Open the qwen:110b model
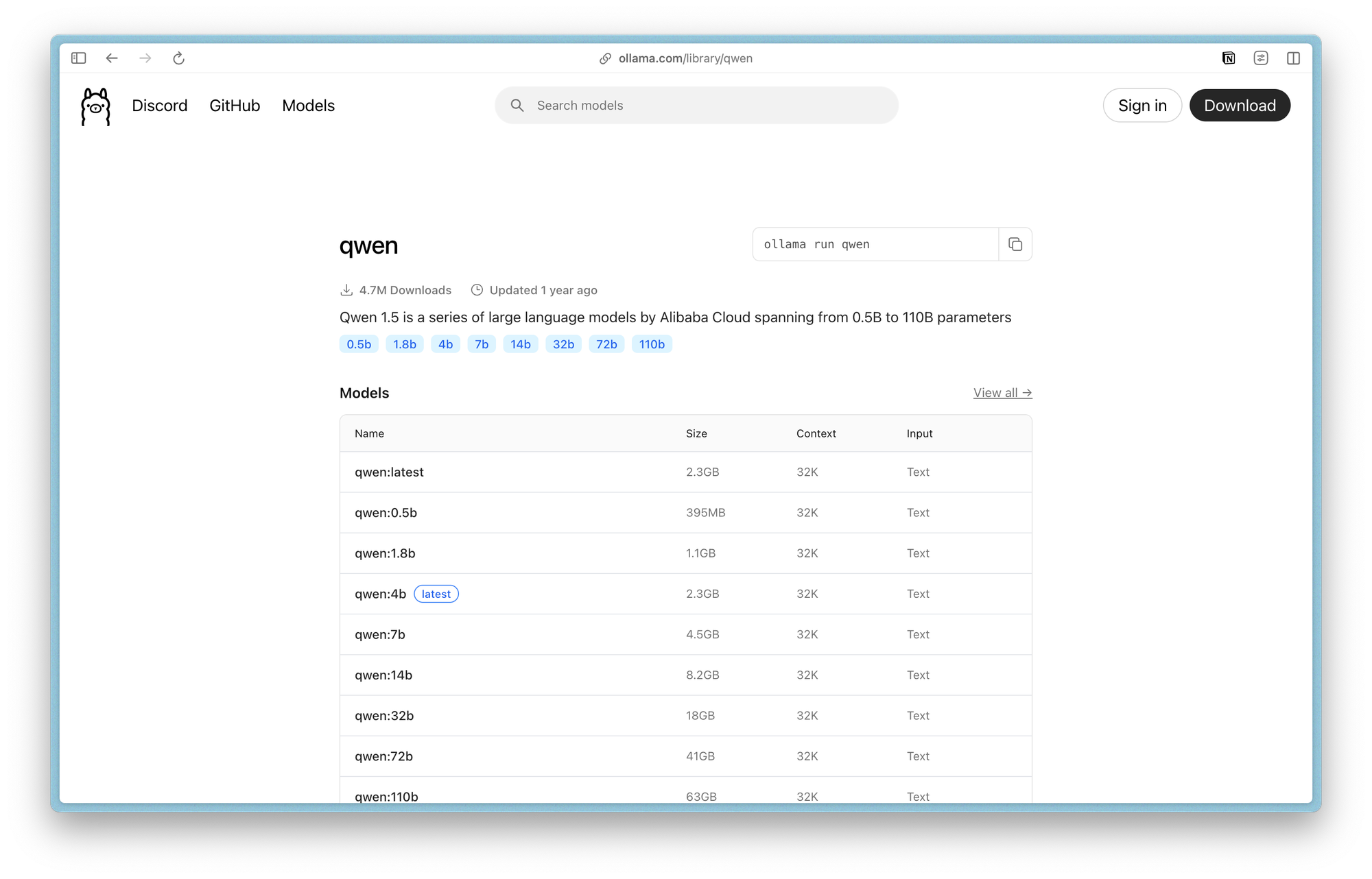1372x879 pixels. point(386,796)
